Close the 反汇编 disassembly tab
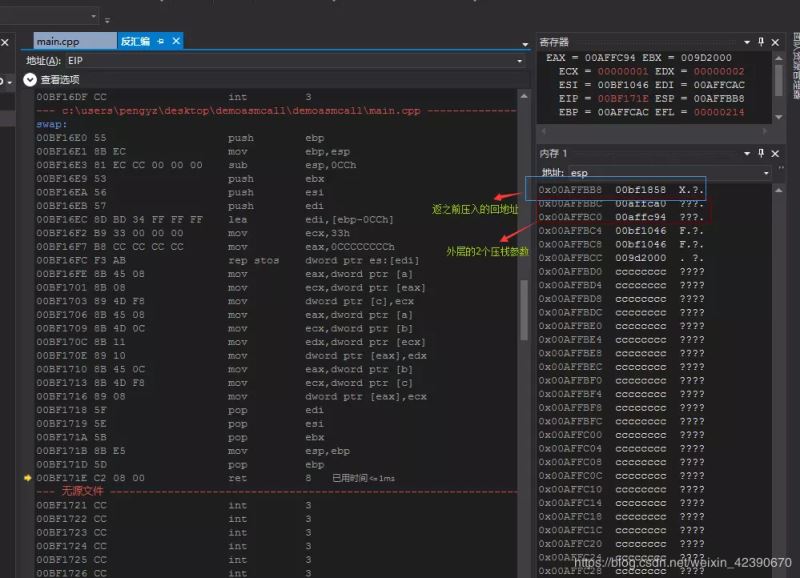800x578 pixels. pyautogui.click(x=176, y=41)
